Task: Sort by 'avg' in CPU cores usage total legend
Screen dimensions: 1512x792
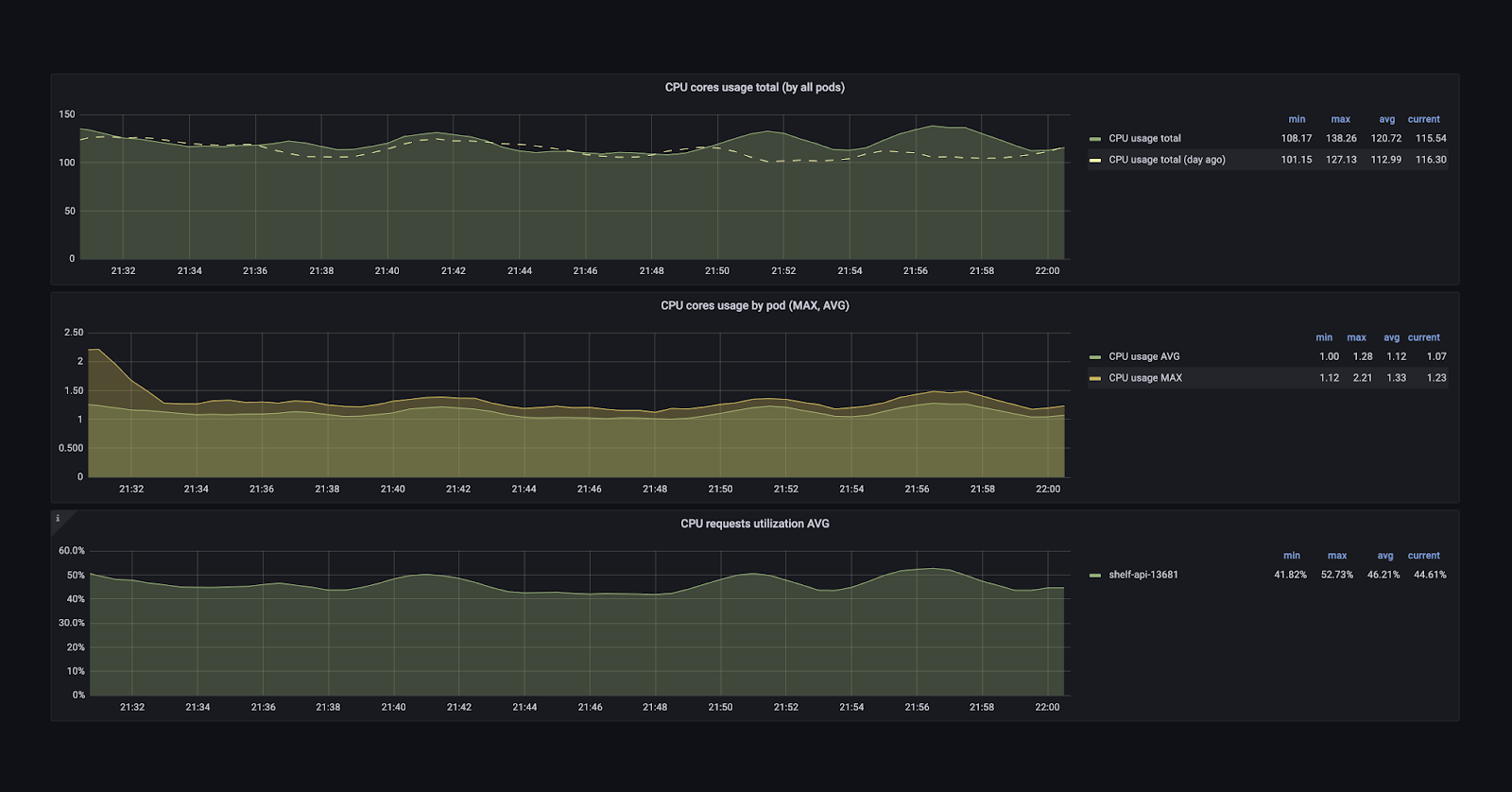Action: tap(1386, 119)
